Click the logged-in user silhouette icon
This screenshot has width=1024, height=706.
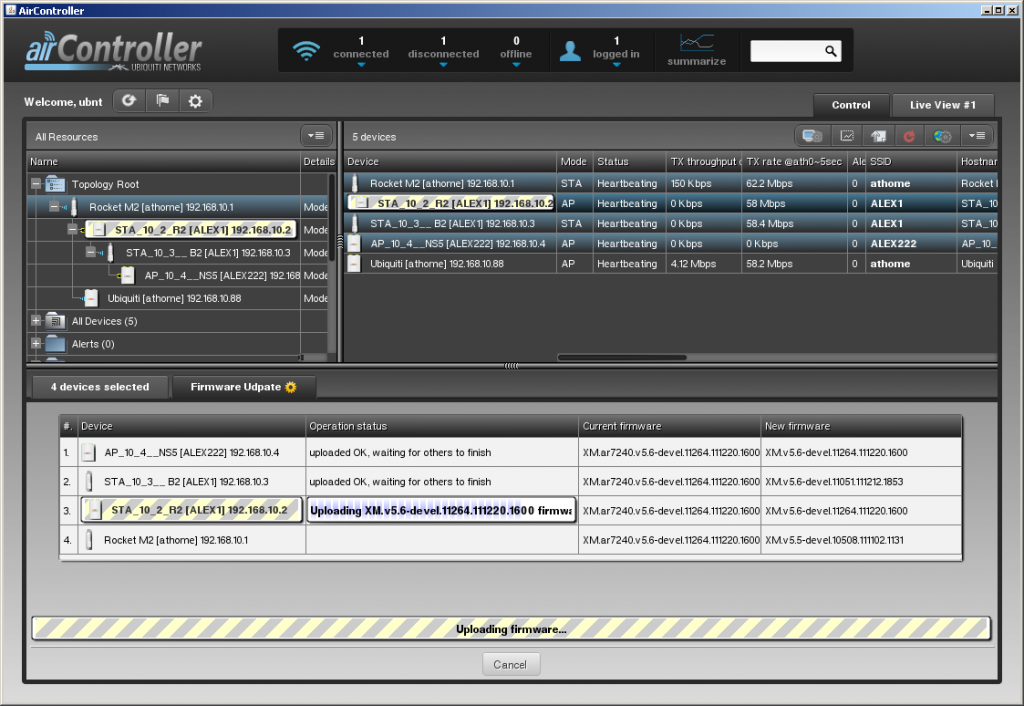[570, 51]
